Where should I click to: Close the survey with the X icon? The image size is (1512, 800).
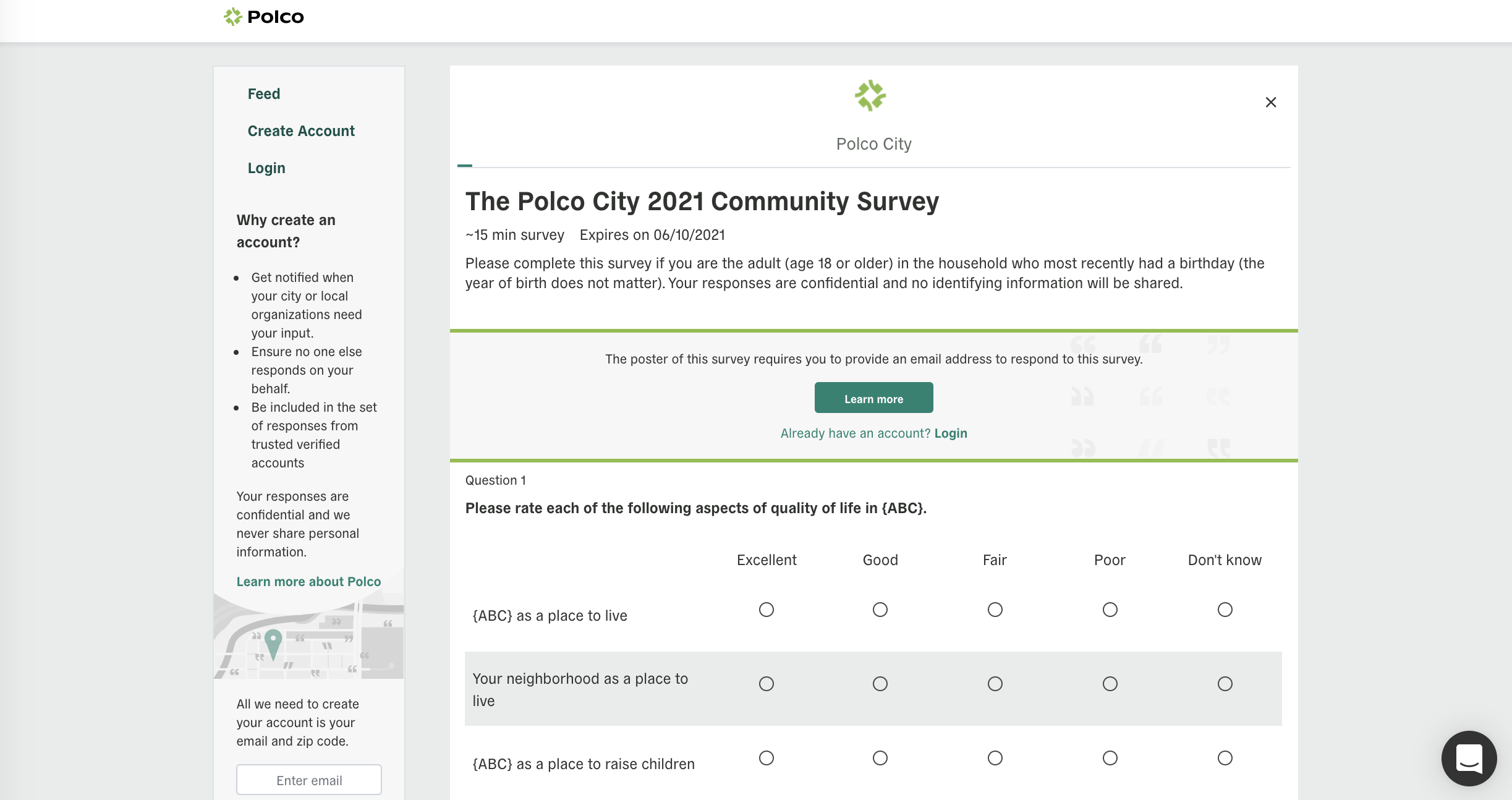pyautogui.click(x=1271, y=102)
